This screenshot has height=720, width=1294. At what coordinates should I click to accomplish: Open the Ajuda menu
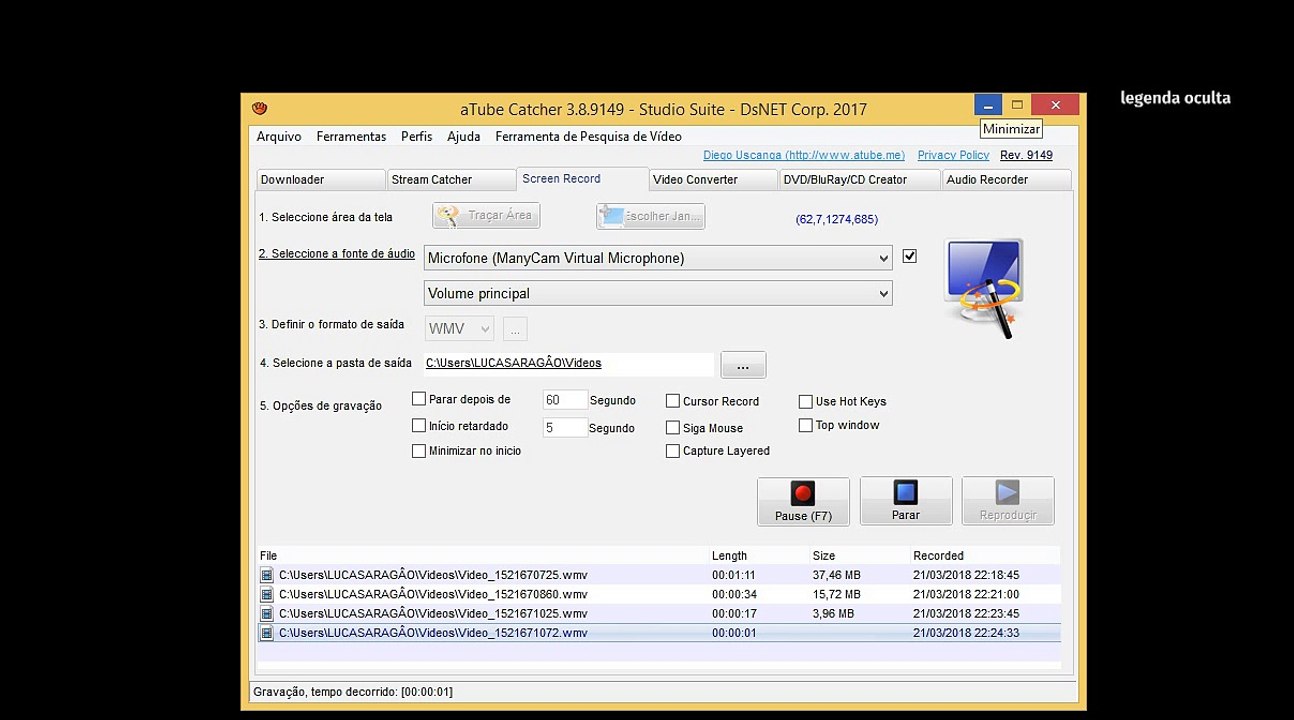[464, 137]
